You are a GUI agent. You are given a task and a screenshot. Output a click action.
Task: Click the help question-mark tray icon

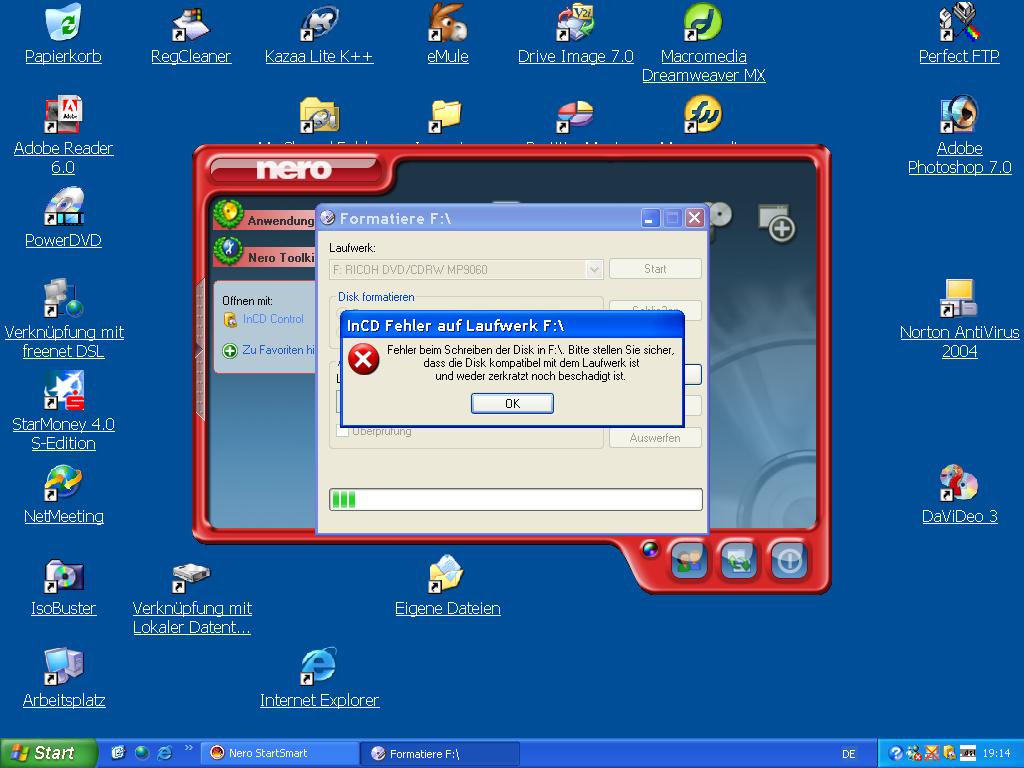(x=895, y=754)
